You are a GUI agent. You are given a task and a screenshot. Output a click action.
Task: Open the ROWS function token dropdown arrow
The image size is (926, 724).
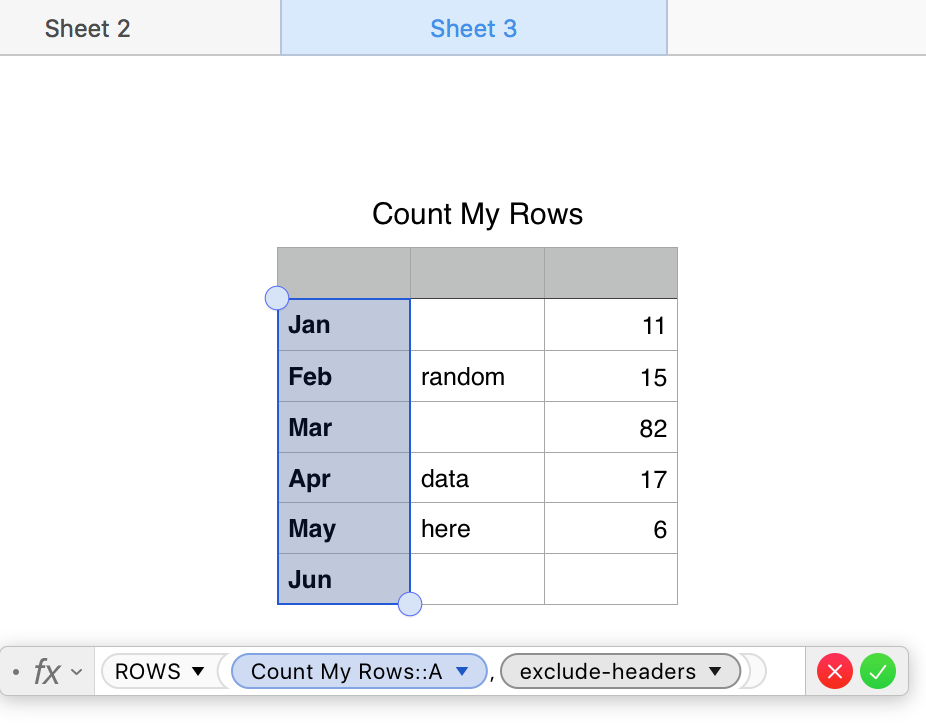point(198,671)
